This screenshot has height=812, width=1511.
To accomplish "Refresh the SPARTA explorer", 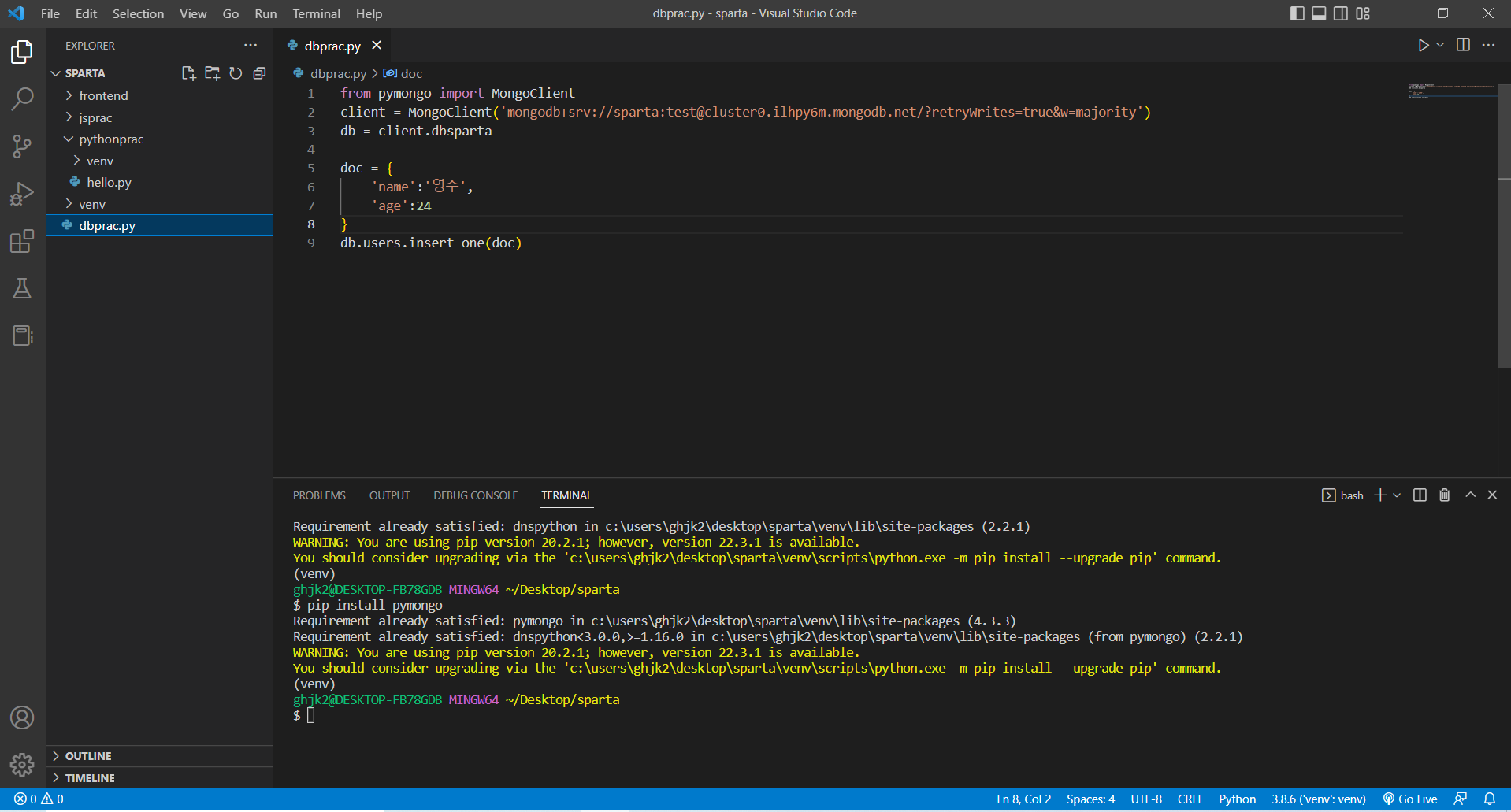I will click(x=236, y=73).
